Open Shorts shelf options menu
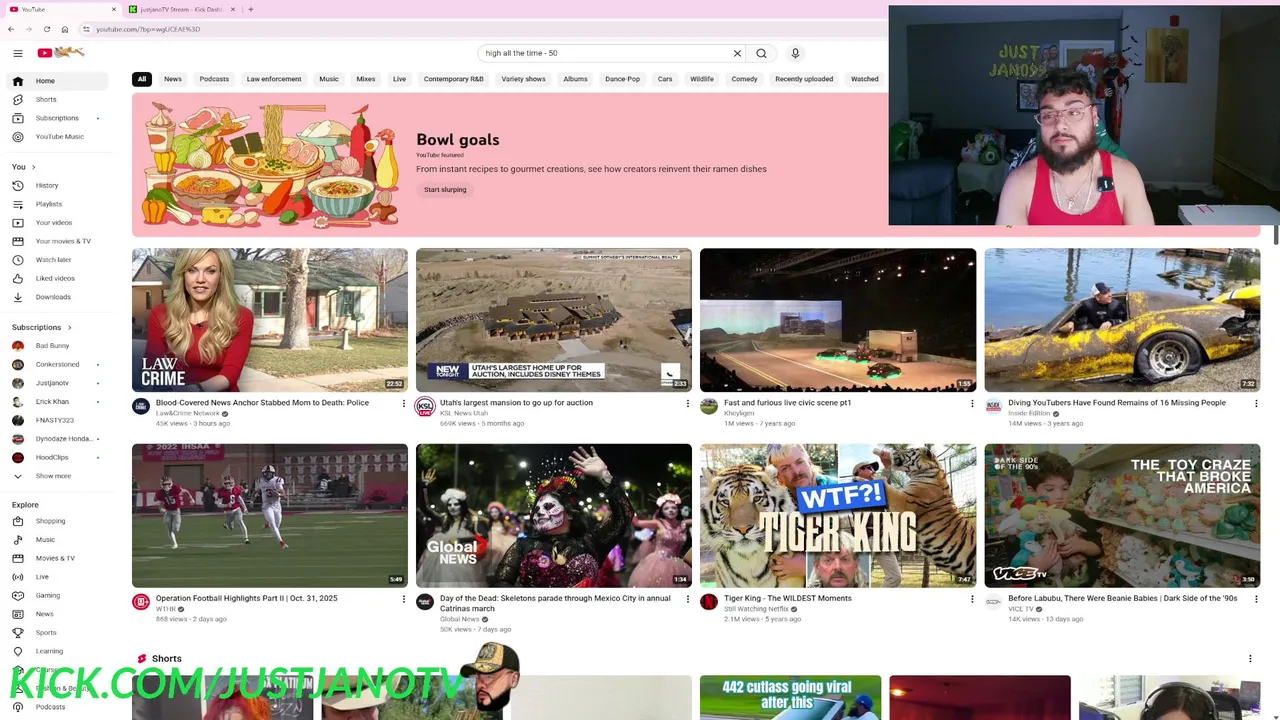This screenshot has height=720, width=1280. point(1250,658)
